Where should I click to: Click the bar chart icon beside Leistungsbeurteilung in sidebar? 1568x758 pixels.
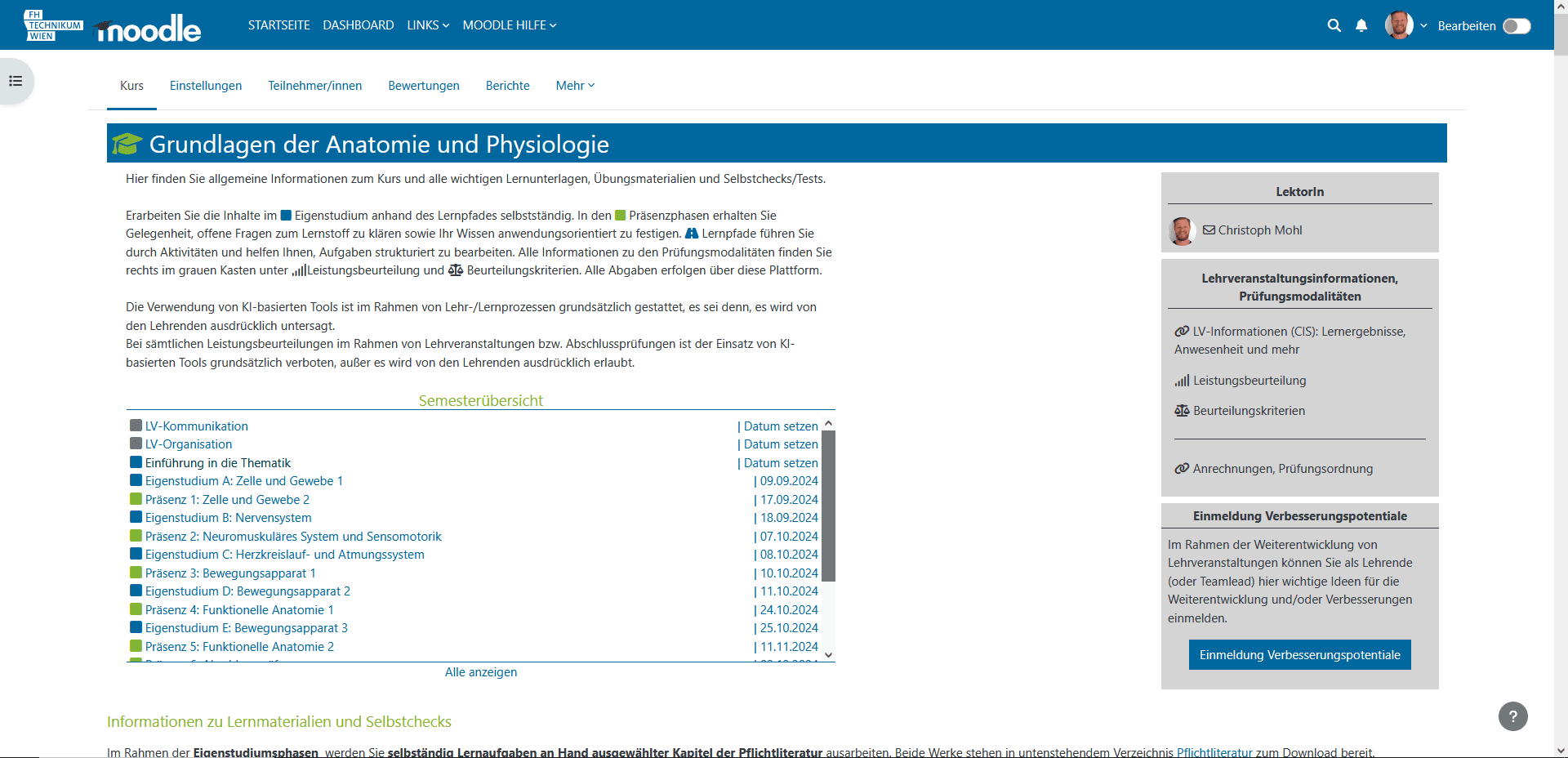click(x=1182, y=381)
